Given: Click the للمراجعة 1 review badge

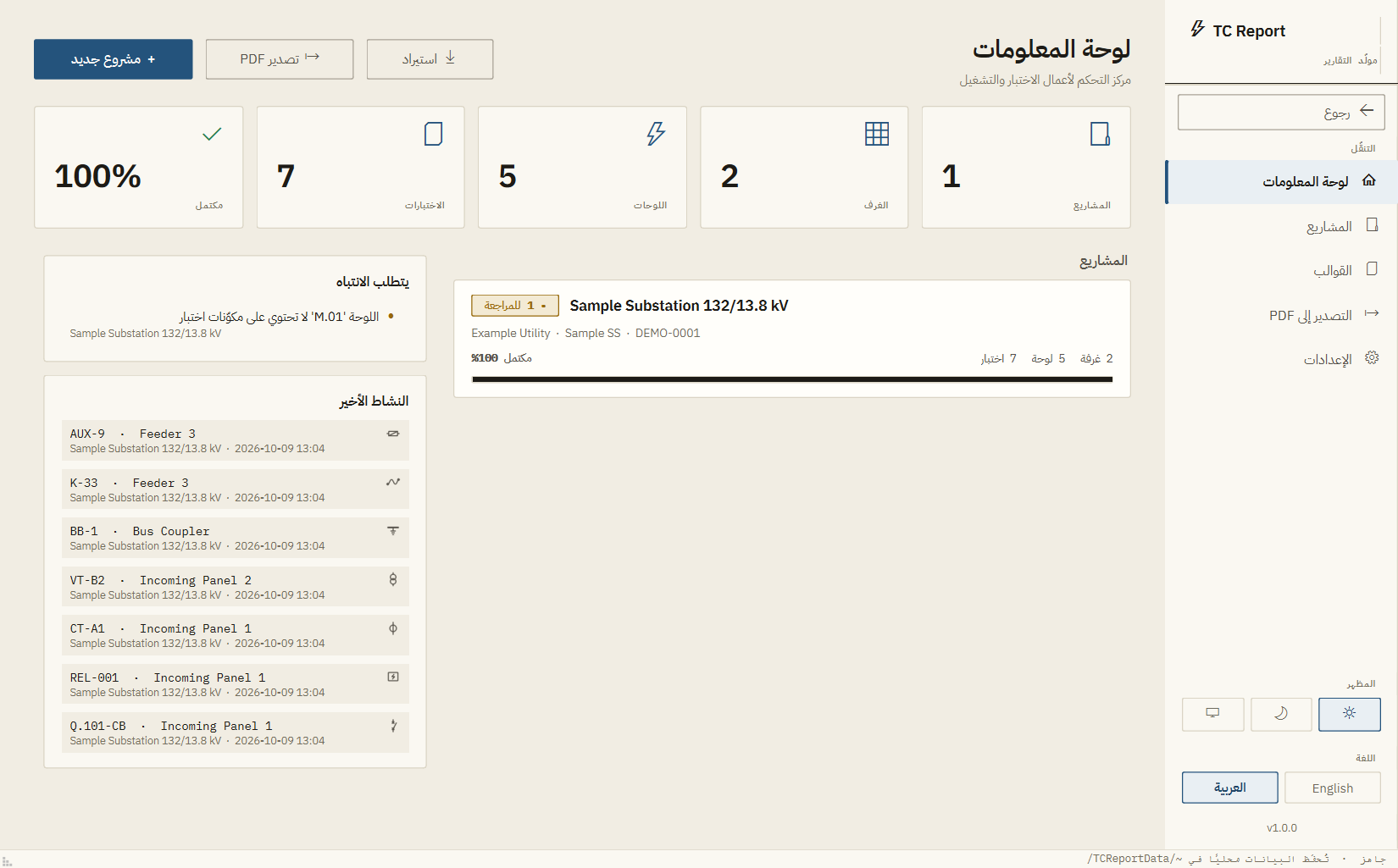Looking at the screenshot, I should 515,306.
